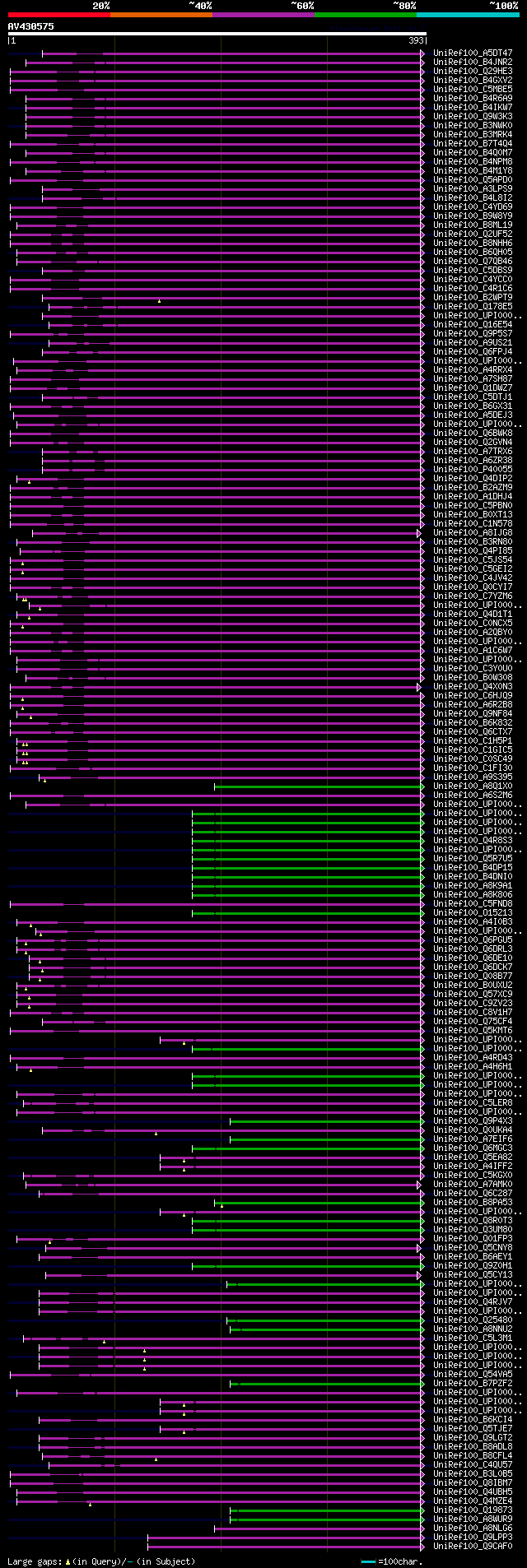Open hit UniRef100_B7T4Q4
527x1568 pixels.
click(473, 144)
